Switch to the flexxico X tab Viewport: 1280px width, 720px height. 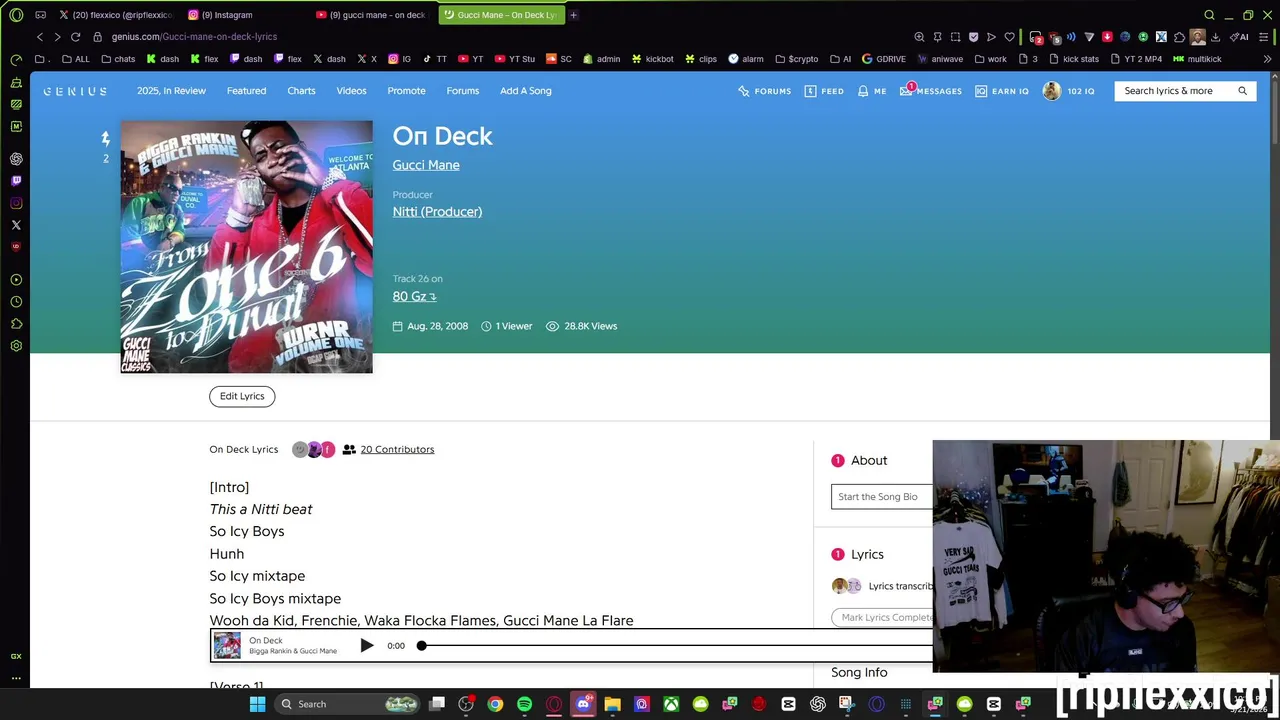click(x=115, y=15)
